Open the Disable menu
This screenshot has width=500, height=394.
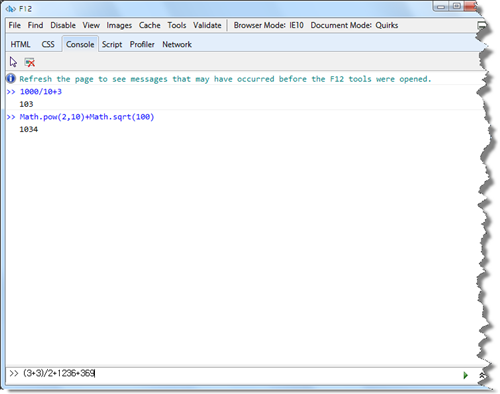coord(63,25)
